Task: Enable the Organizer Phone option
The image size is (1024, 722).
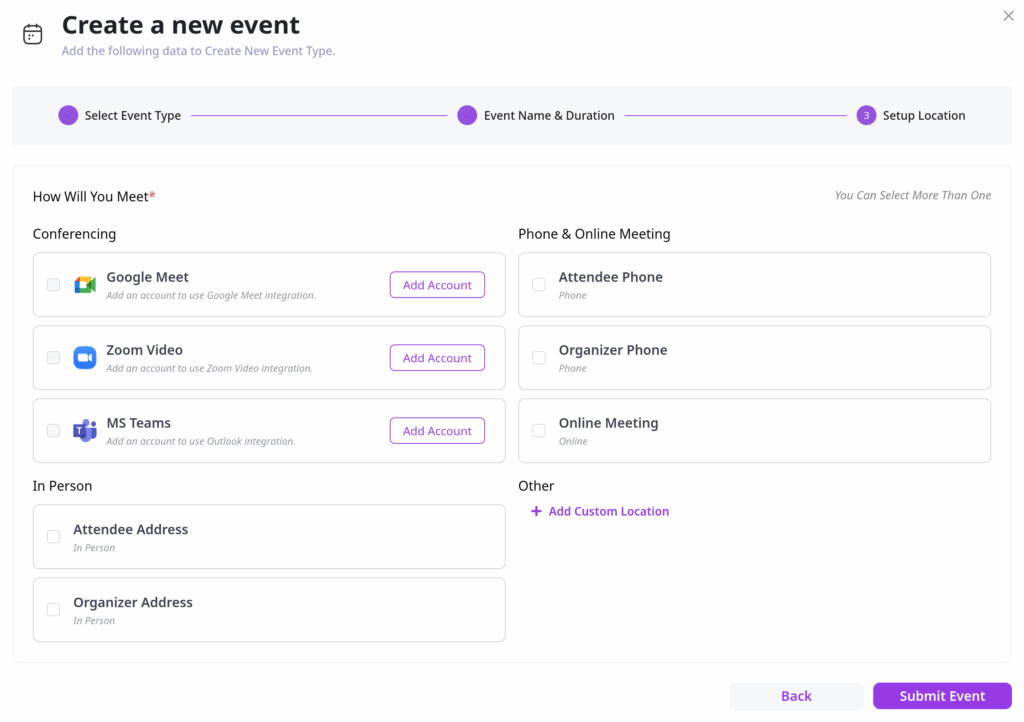Action: [539, 358]
